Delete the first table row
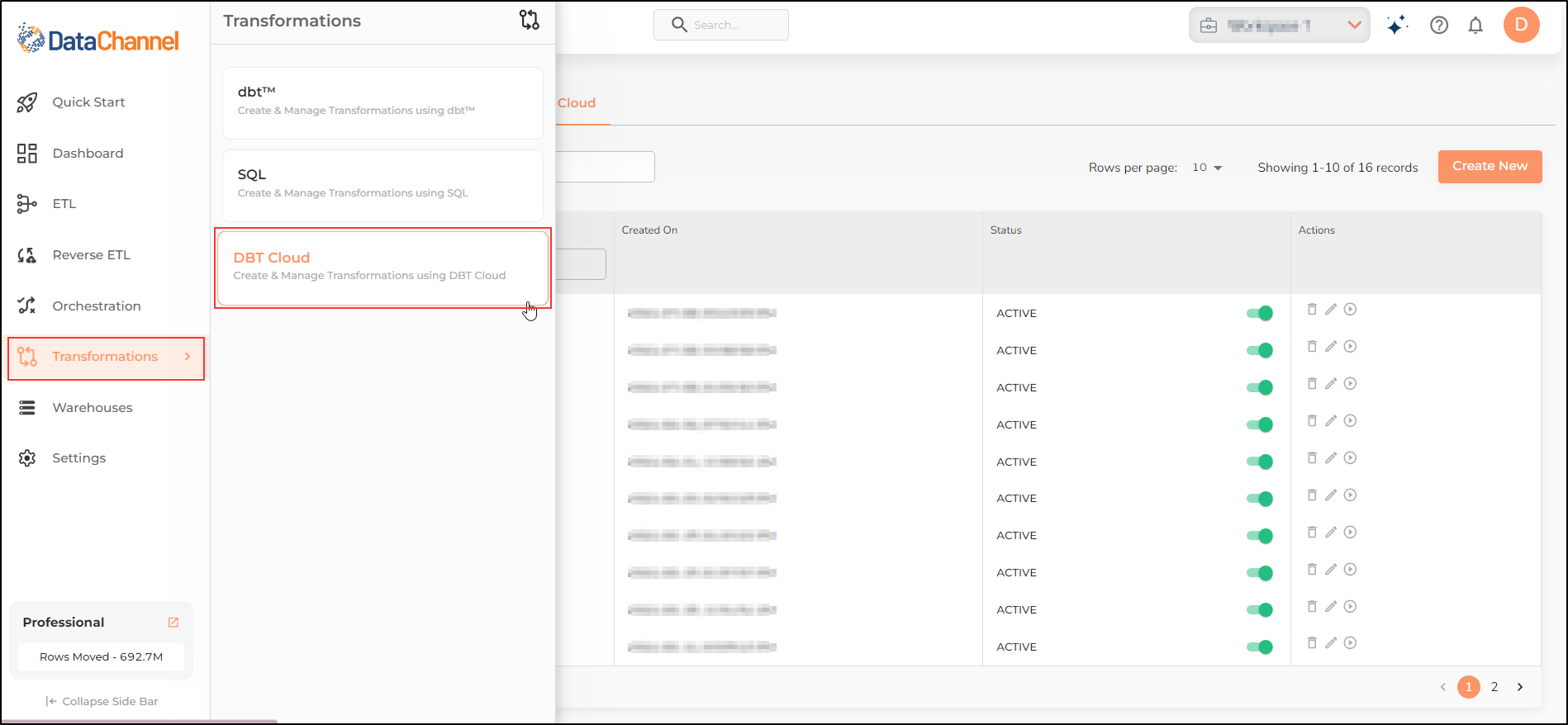Screen dimensions: 1568x725 point(1312,310)
